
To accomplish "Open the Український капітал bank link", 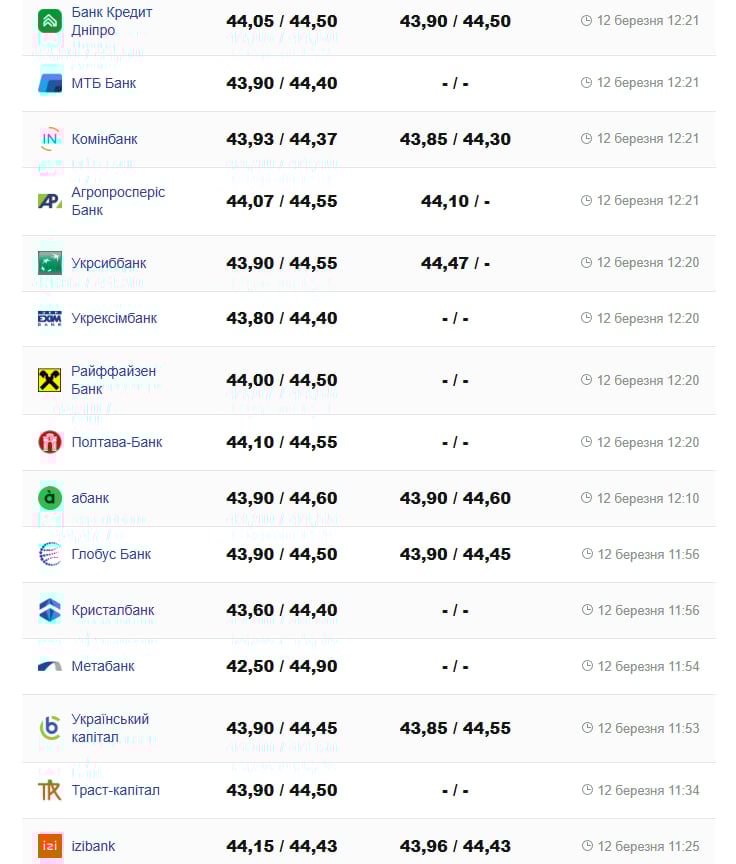I will point(110,728).
